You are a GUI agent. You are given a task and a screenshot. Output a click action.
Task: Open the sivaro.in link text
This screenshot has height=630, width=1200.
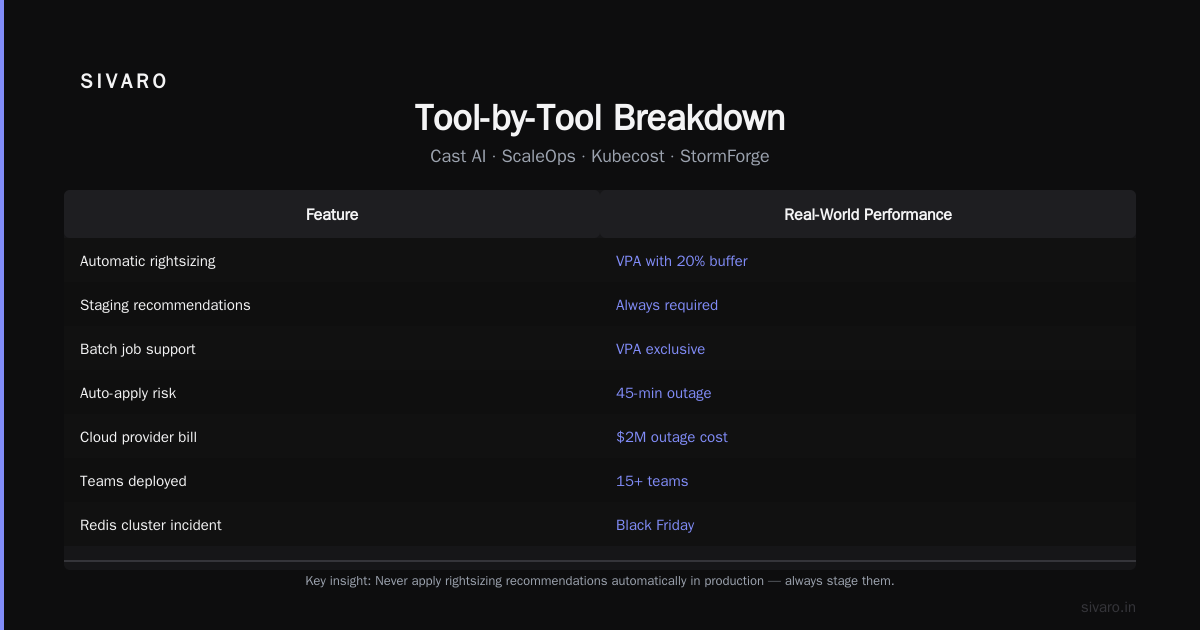pyautogui.click(x=1108, y=607)
